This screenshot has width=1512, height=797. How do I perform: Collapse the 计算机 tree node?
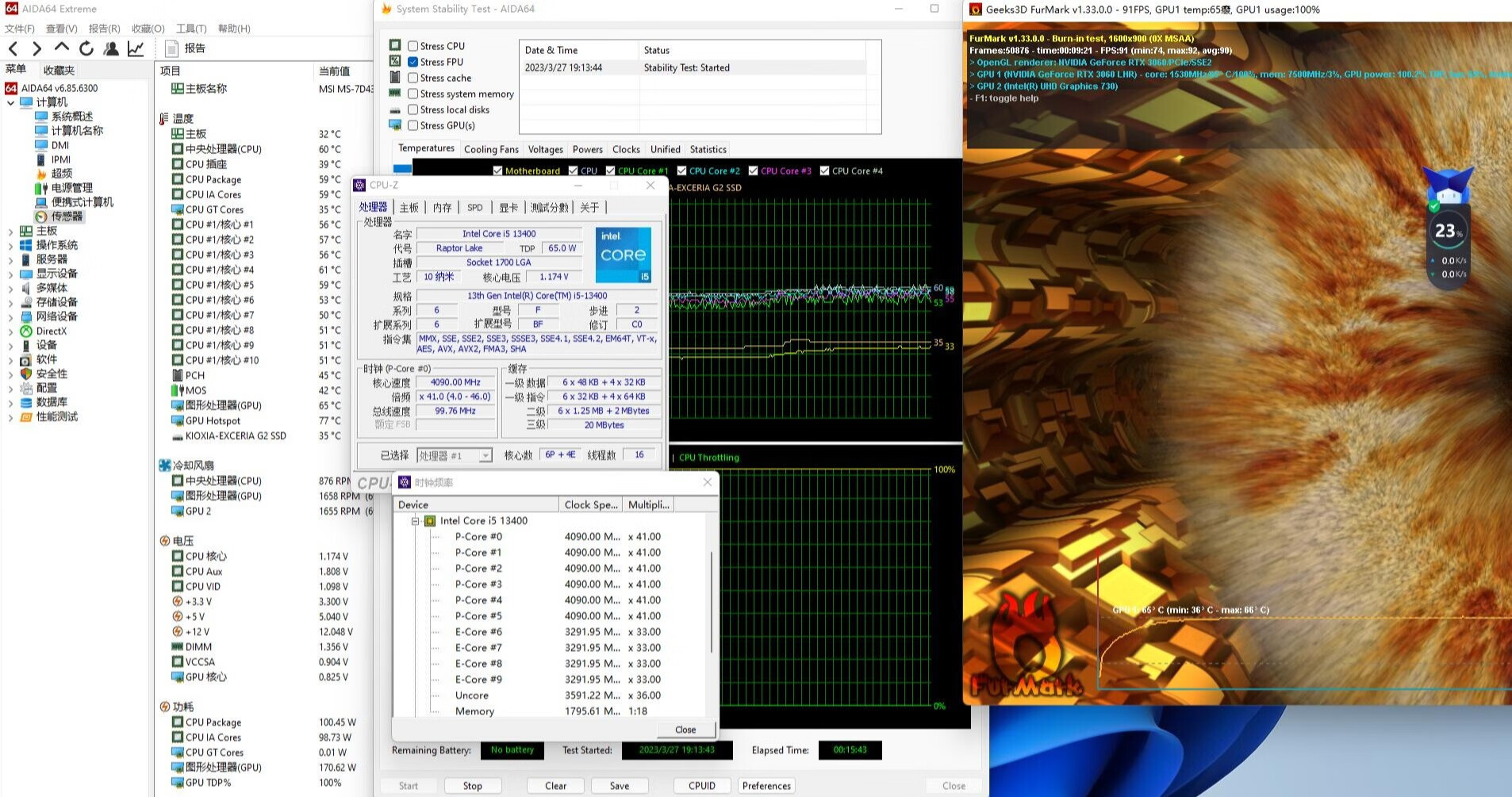pyautogui.click(x=10, y=102)
